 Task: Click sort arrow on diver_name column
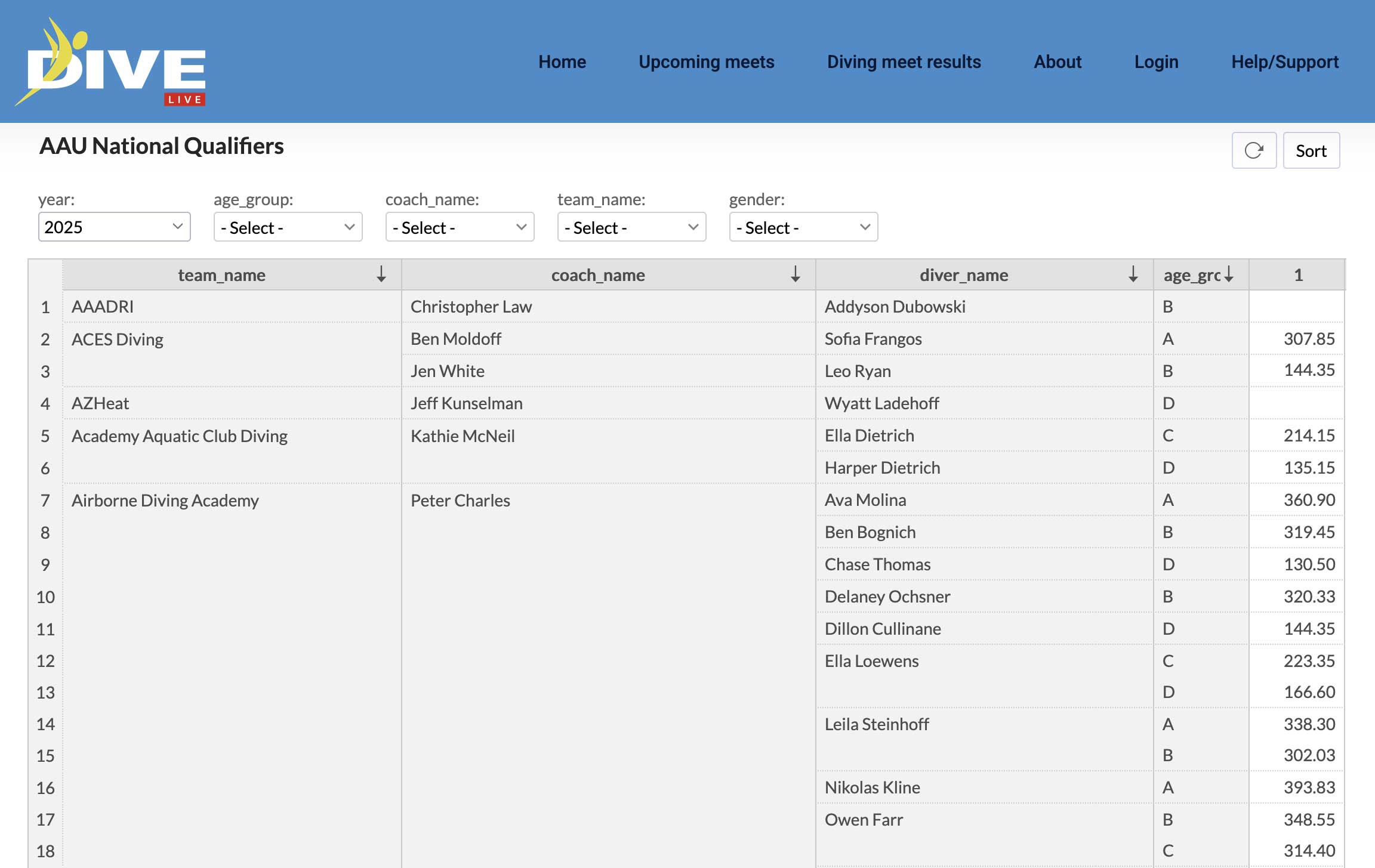(x=1133, y=274)
